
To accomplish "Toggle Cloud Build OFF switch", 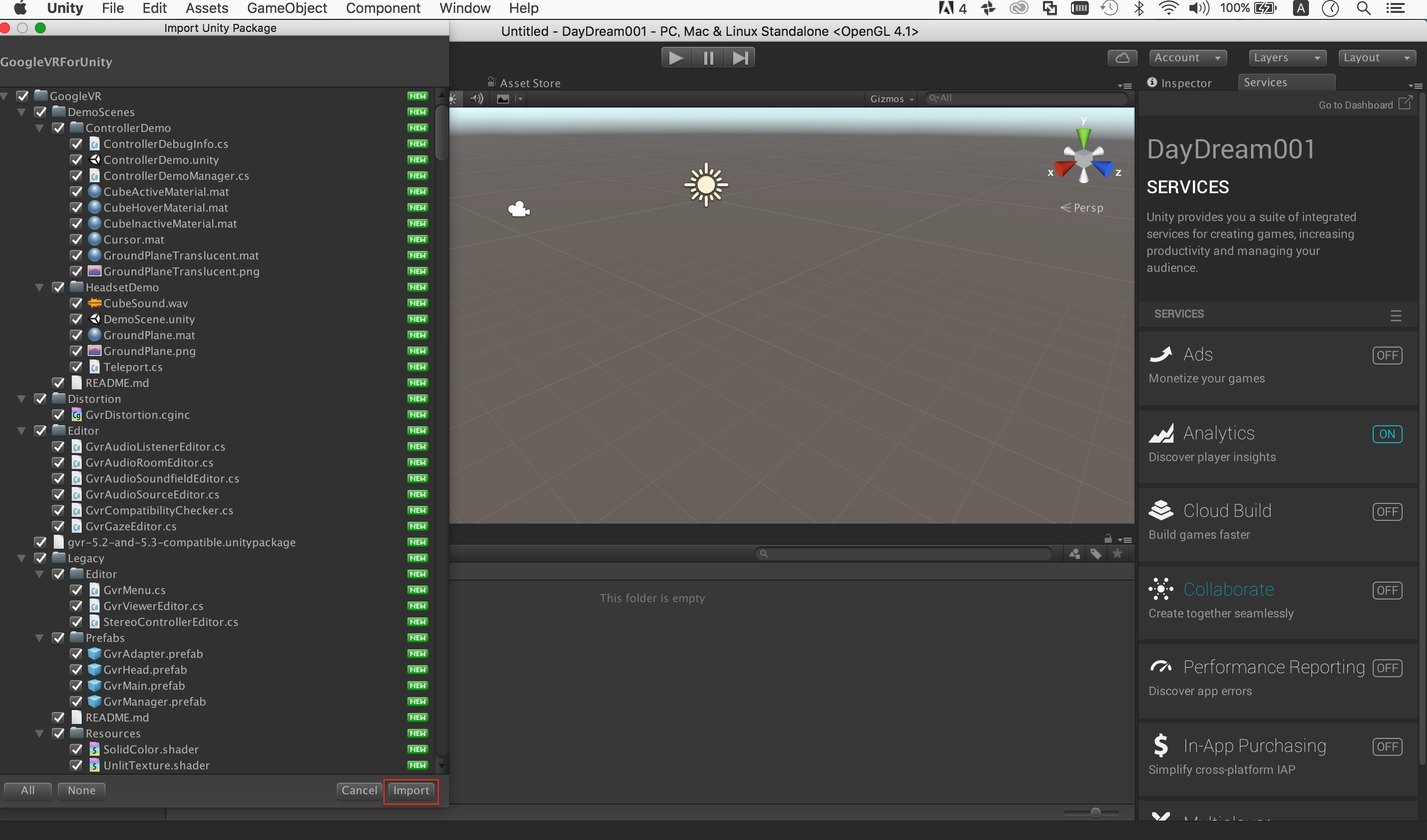I will 1387,512.
